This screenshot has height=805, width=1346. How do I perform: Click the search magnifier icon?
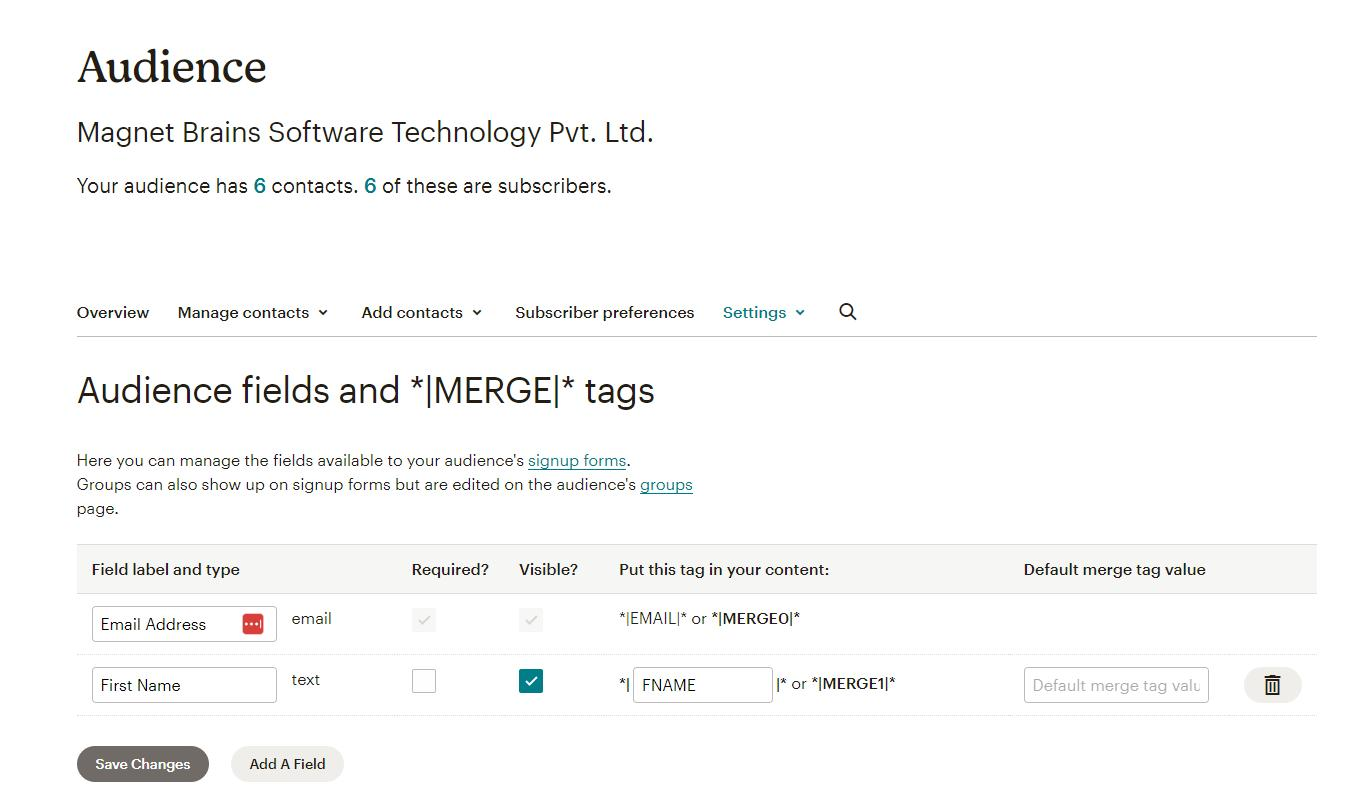848,312
